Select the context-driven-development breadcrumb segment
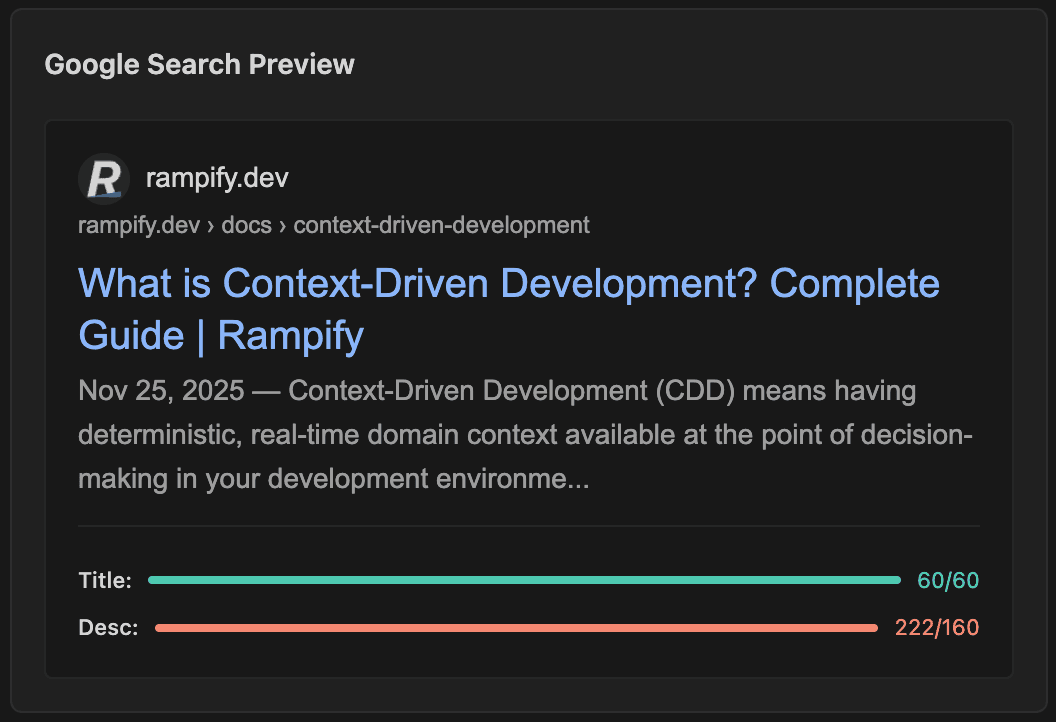1056x722 pixels. 441,225
